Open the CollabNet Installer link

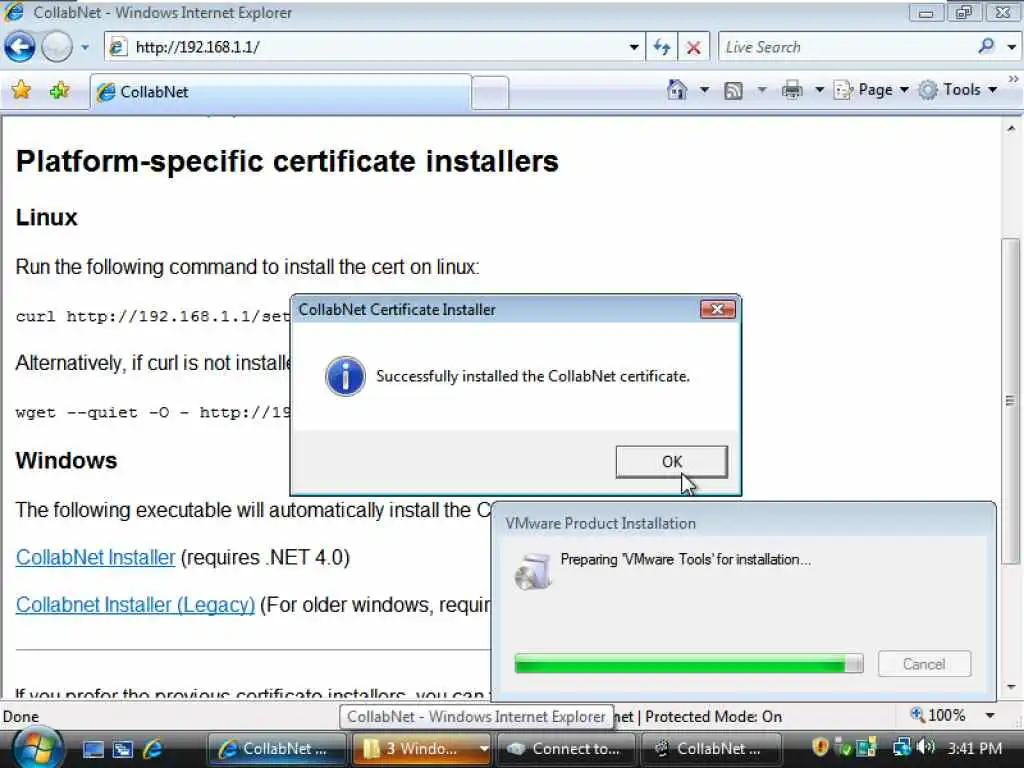95,557
